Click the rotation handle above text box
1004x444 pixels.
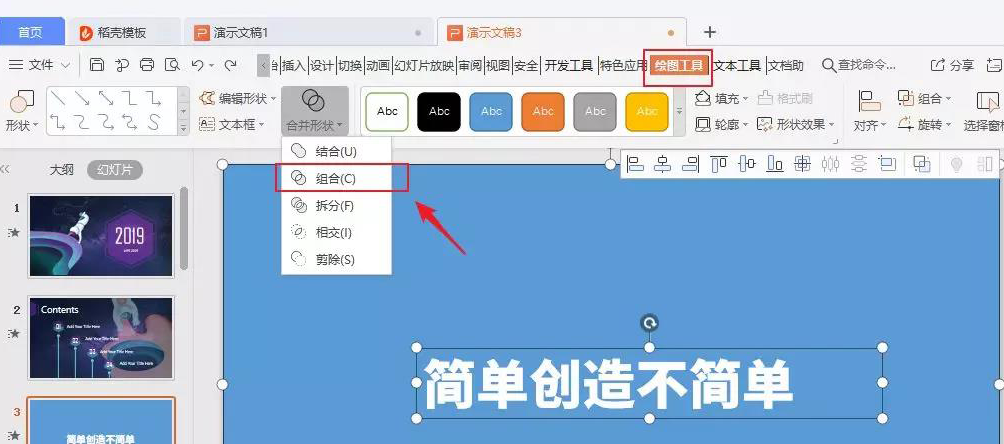(x=649, y=323)
